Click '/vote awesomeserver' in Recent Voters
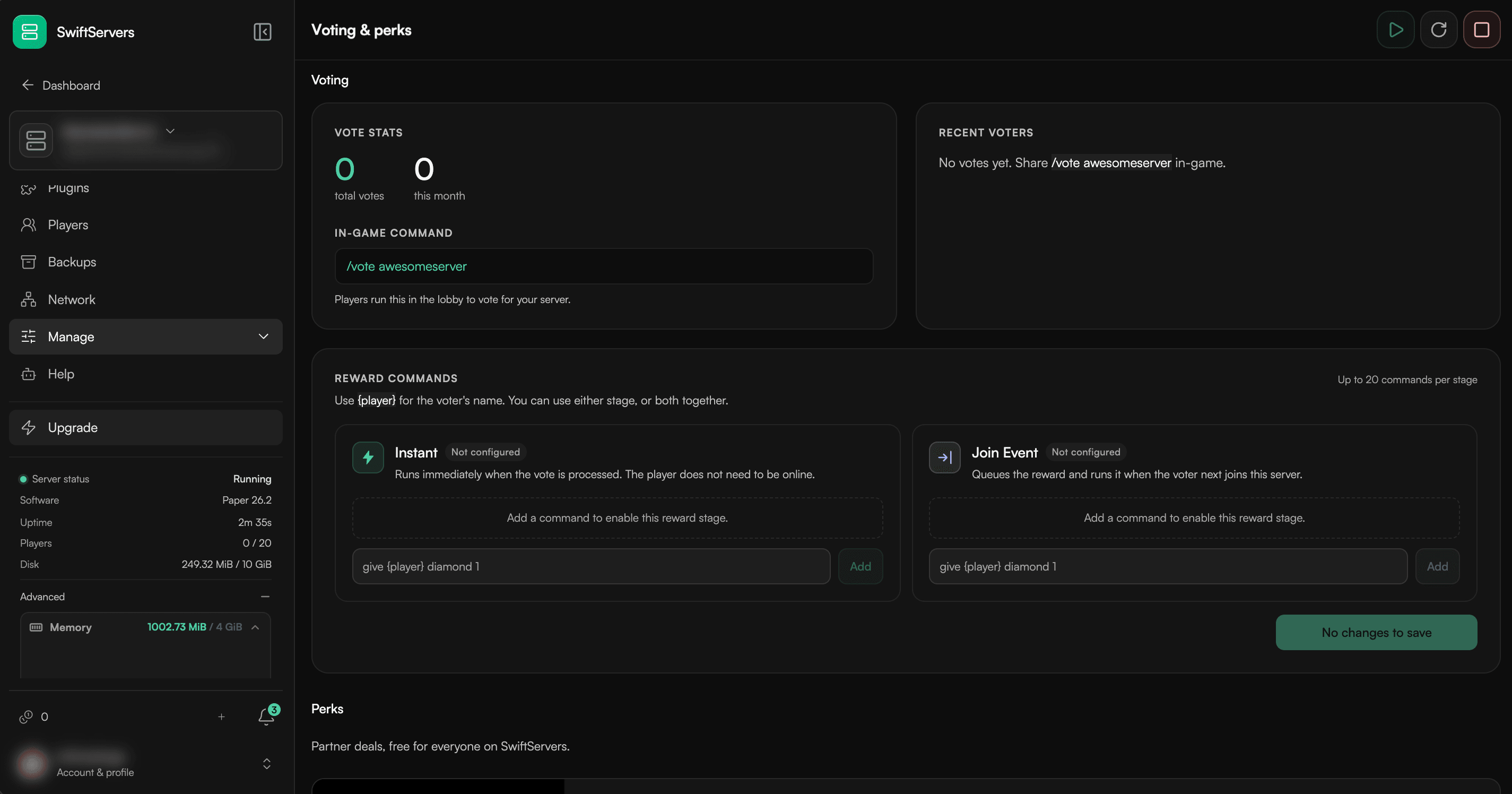The image size is (1512, 794). (x=1111, y=163)
